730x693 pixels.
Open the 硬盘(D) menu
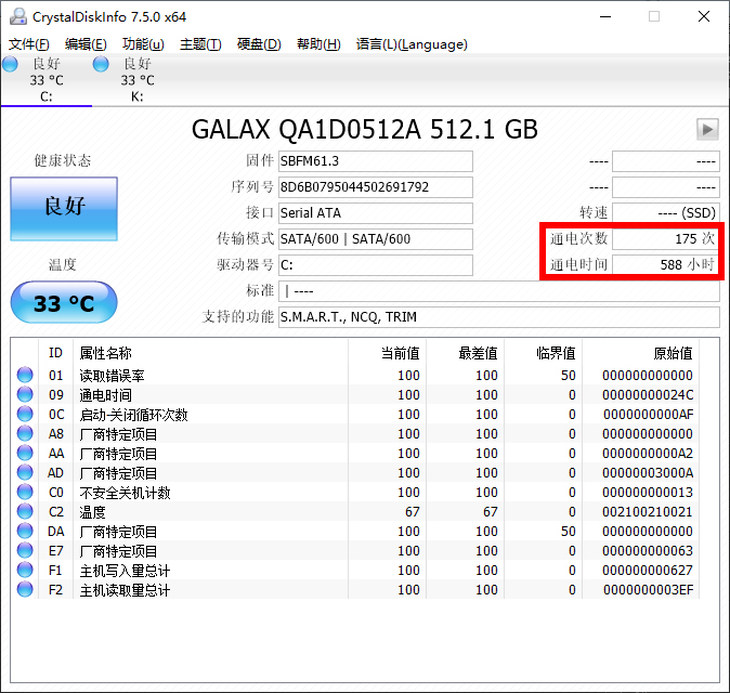coord(259,44)
